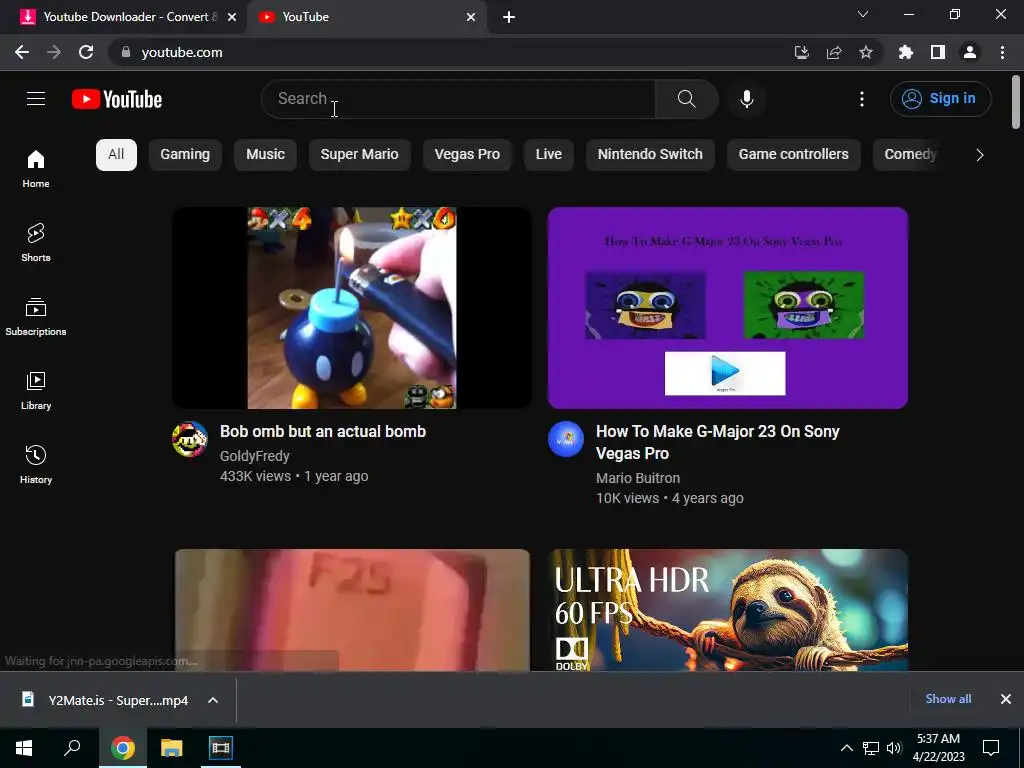Open YouTube settings three-dot menu

point(861,99)
